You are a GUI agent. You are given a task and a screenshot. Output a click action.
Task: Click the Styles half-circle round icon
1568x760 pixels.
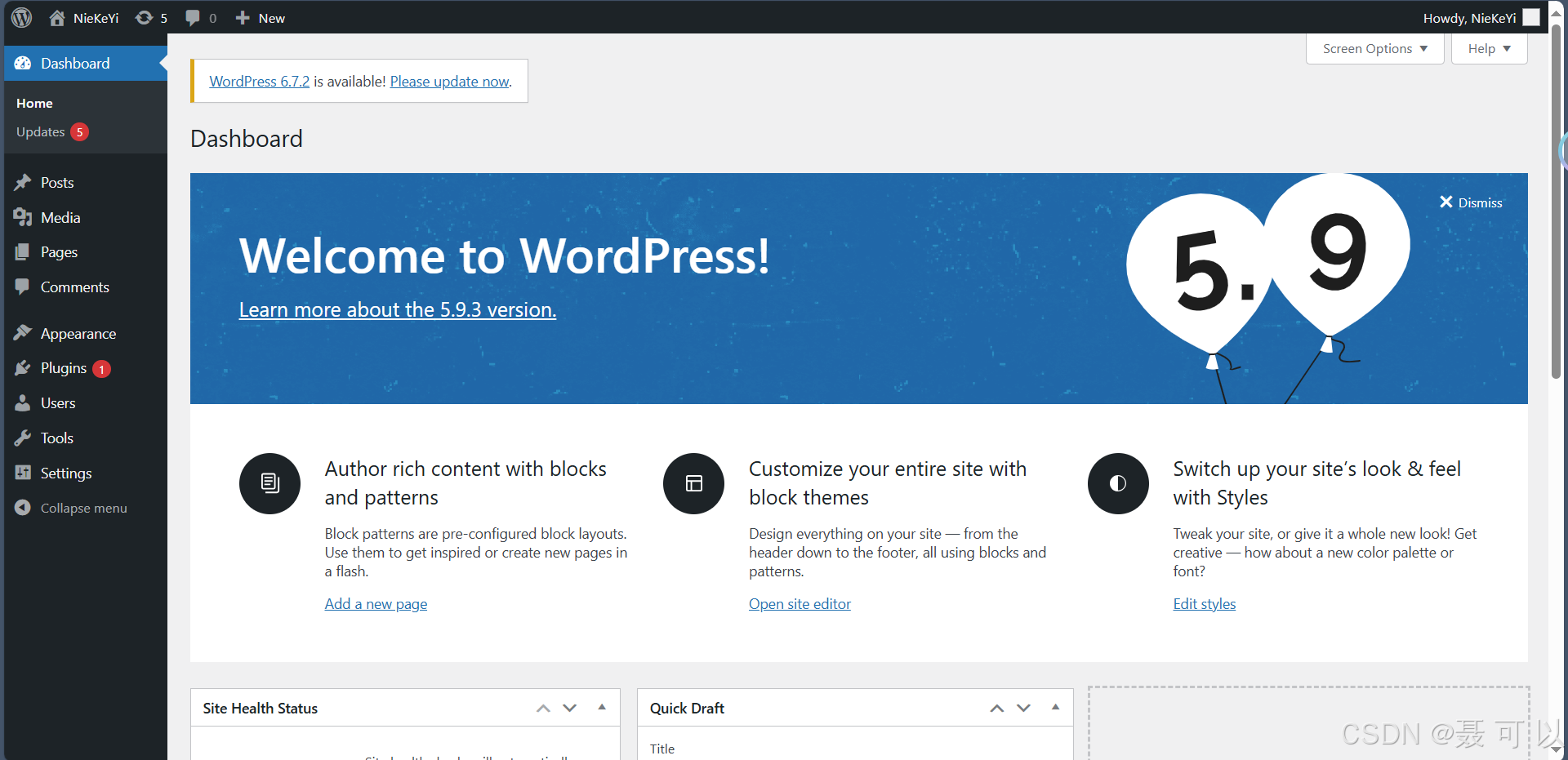click(1118, 483)
